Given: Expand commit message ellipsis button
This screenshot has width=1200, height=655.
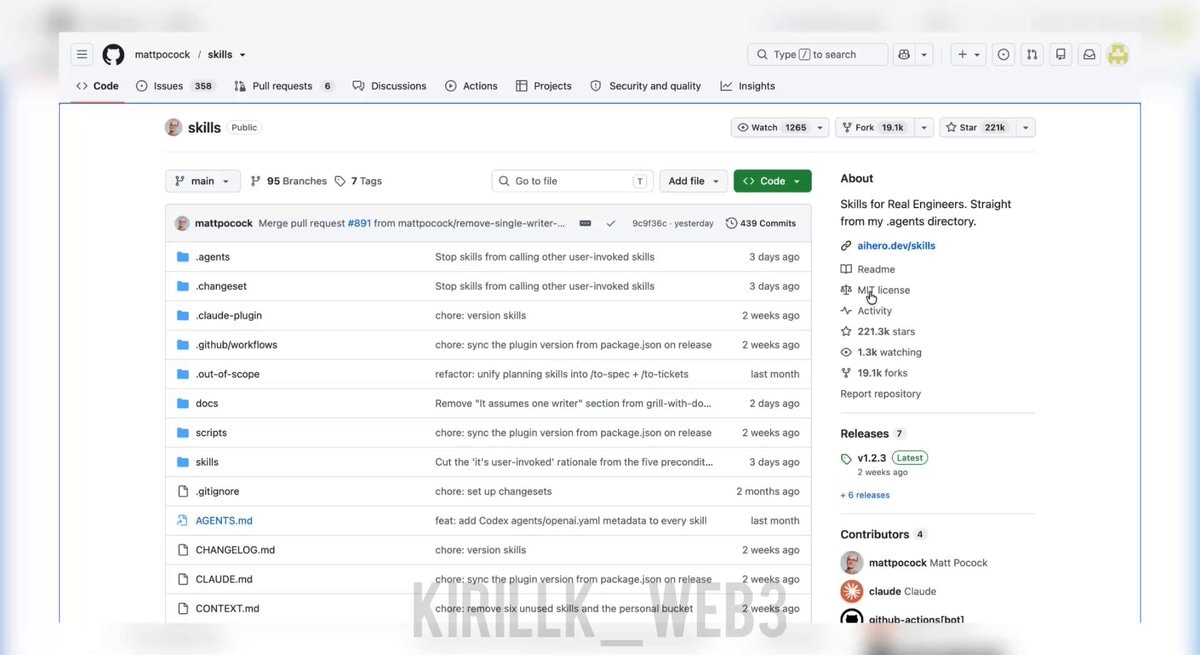Looking at the screenshot, I should (x=585, y=223).
